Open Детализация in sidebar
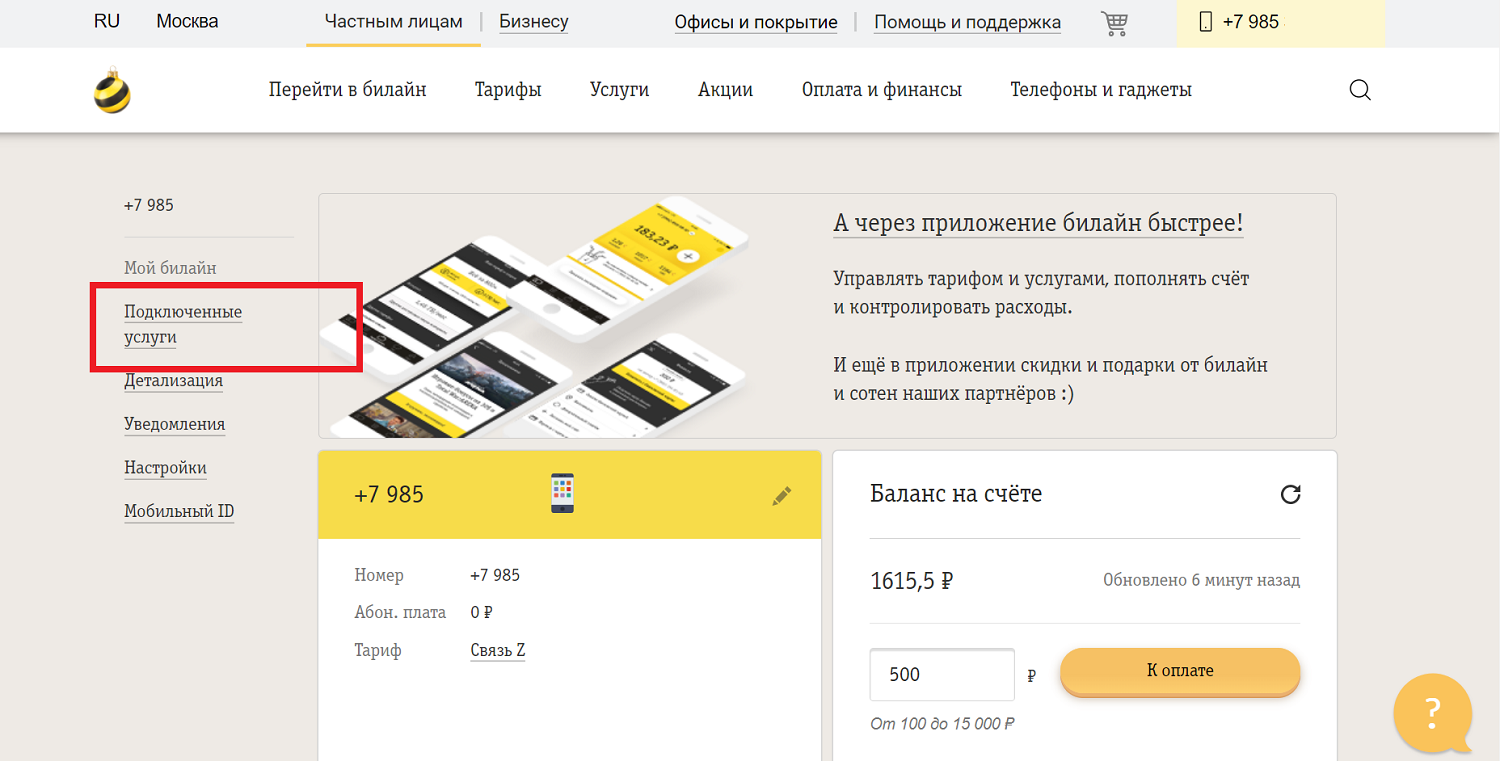 click(x=173, y=381)
